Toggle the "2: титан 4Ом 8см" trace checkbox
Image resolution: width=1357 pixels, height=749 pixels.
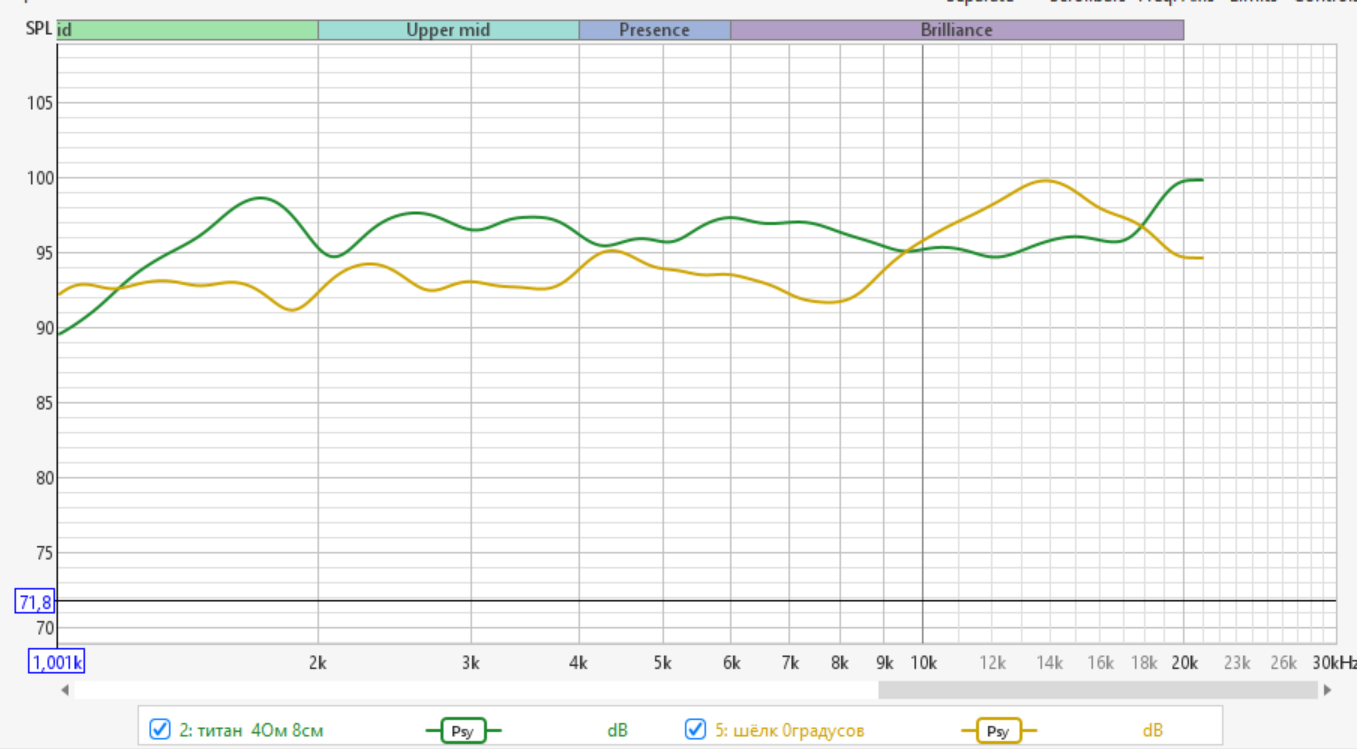click(x=160, y=730)
